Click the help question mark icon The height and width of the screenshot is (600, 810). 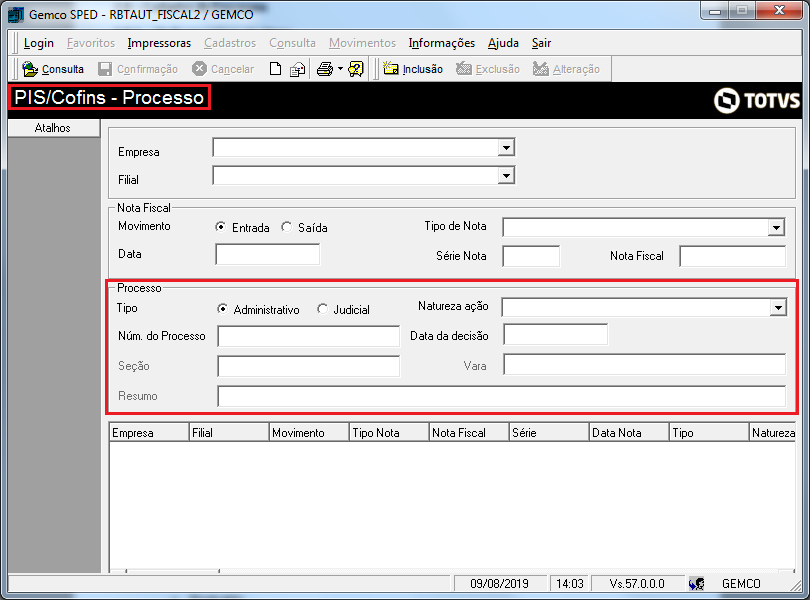(356, 69)
